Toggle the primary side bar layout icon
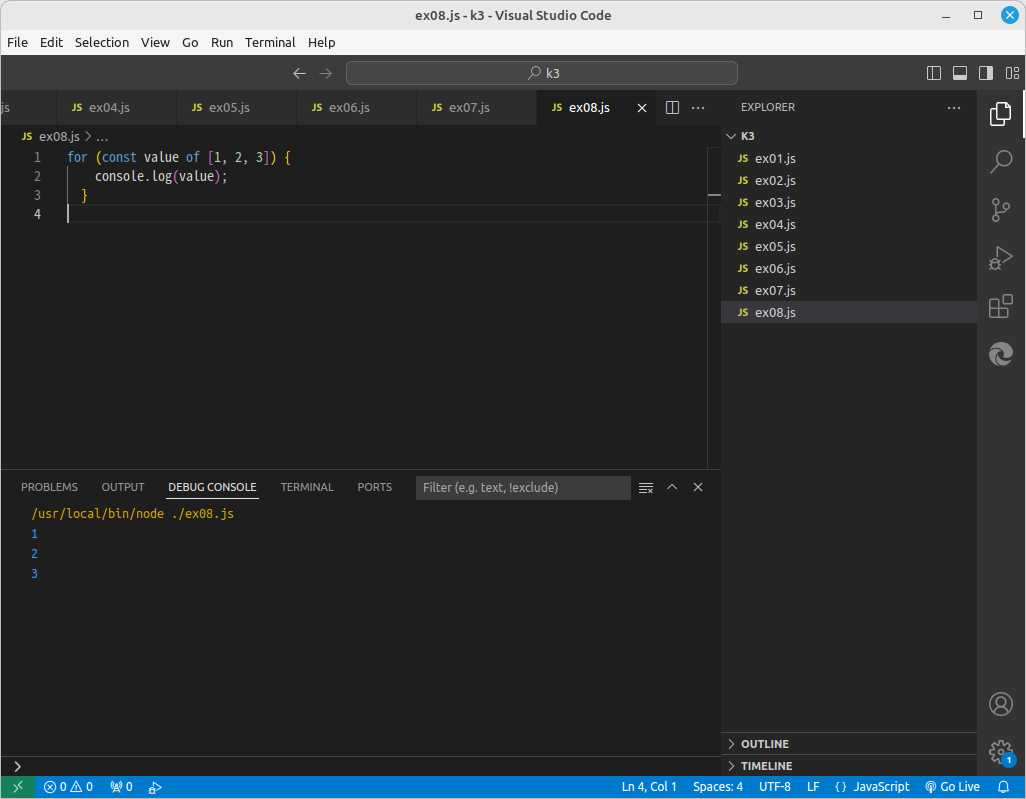This screenshot has height=799, width=1026. click(x=934, y=73)
